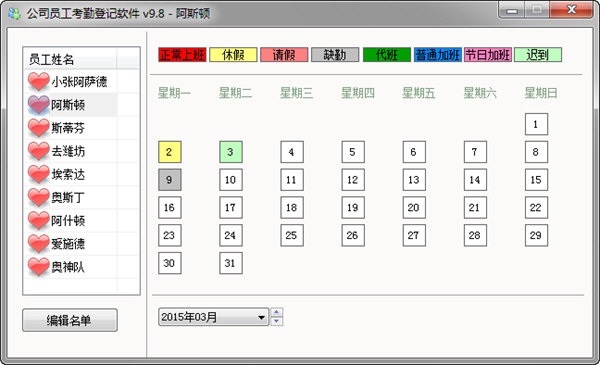Select calendar day 29
The width and height of the screenshot is (600, 365).
tap(536, 235)
